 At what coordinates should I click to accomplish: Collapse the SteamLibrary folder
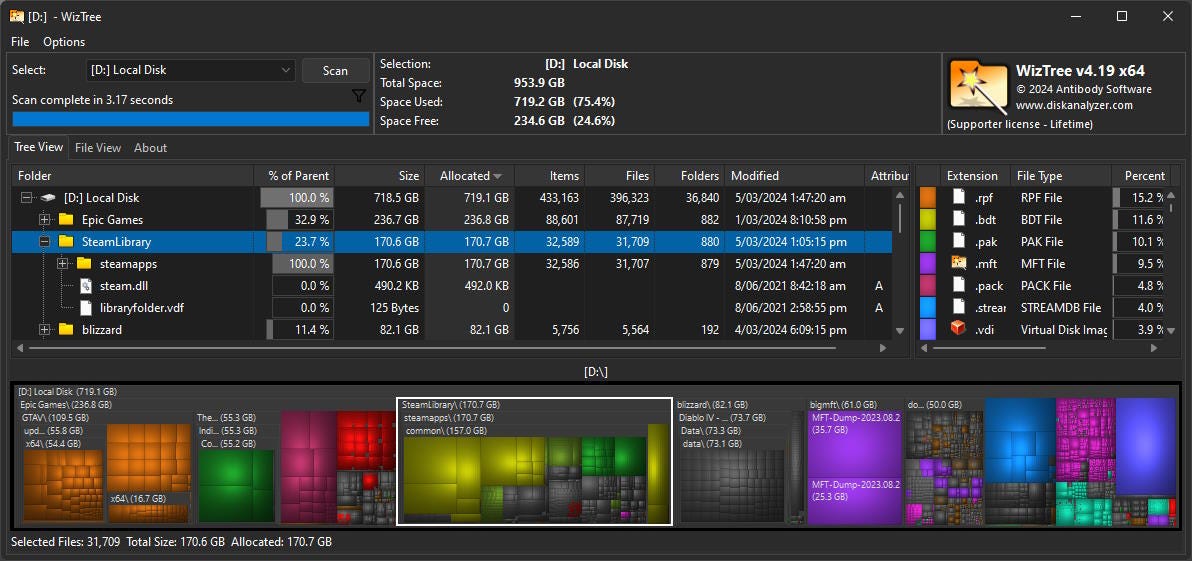pyautogui.click(x=45, y=242)
